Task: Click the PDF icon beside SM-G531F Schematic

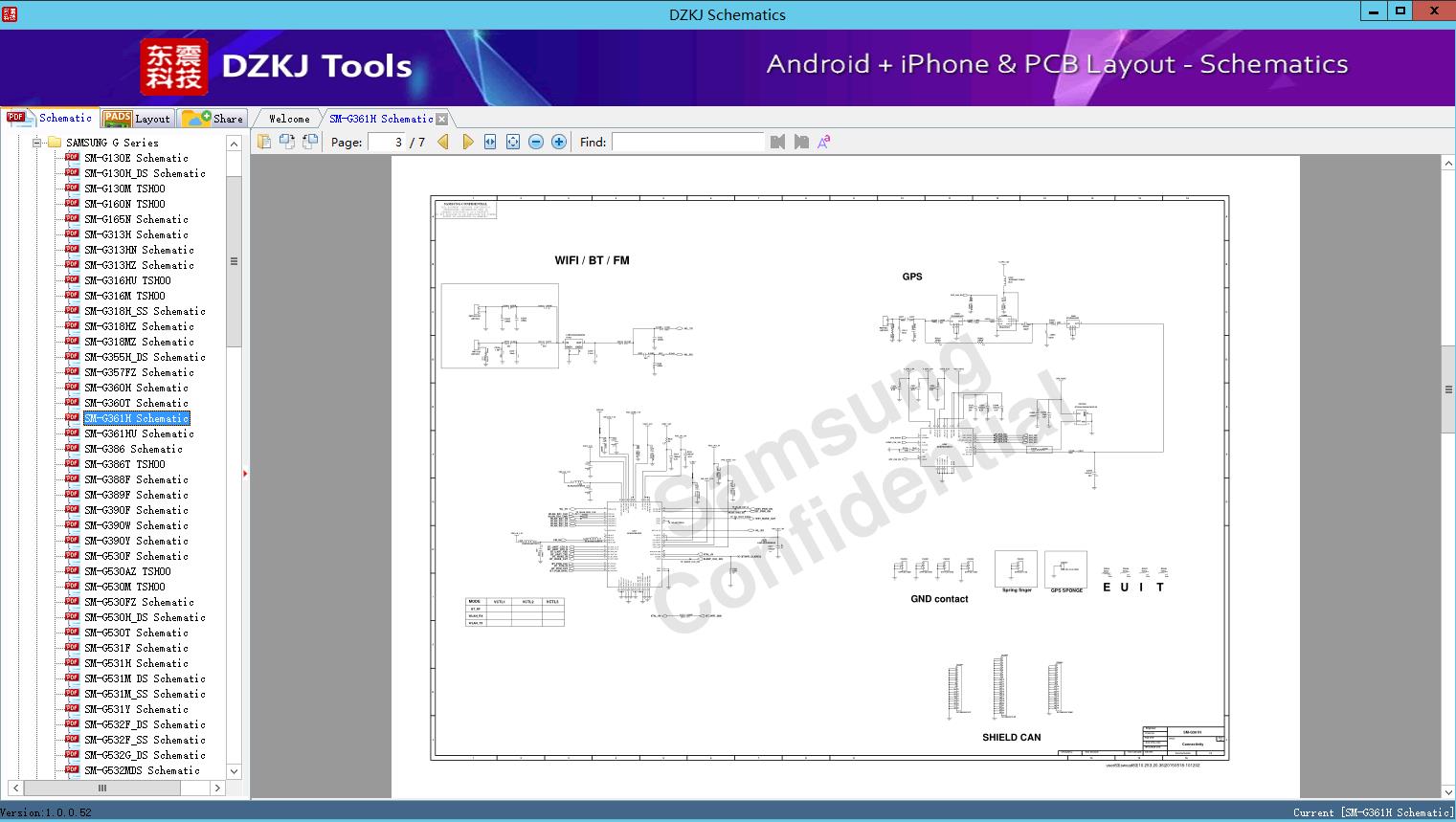Action: click(72, 648)
